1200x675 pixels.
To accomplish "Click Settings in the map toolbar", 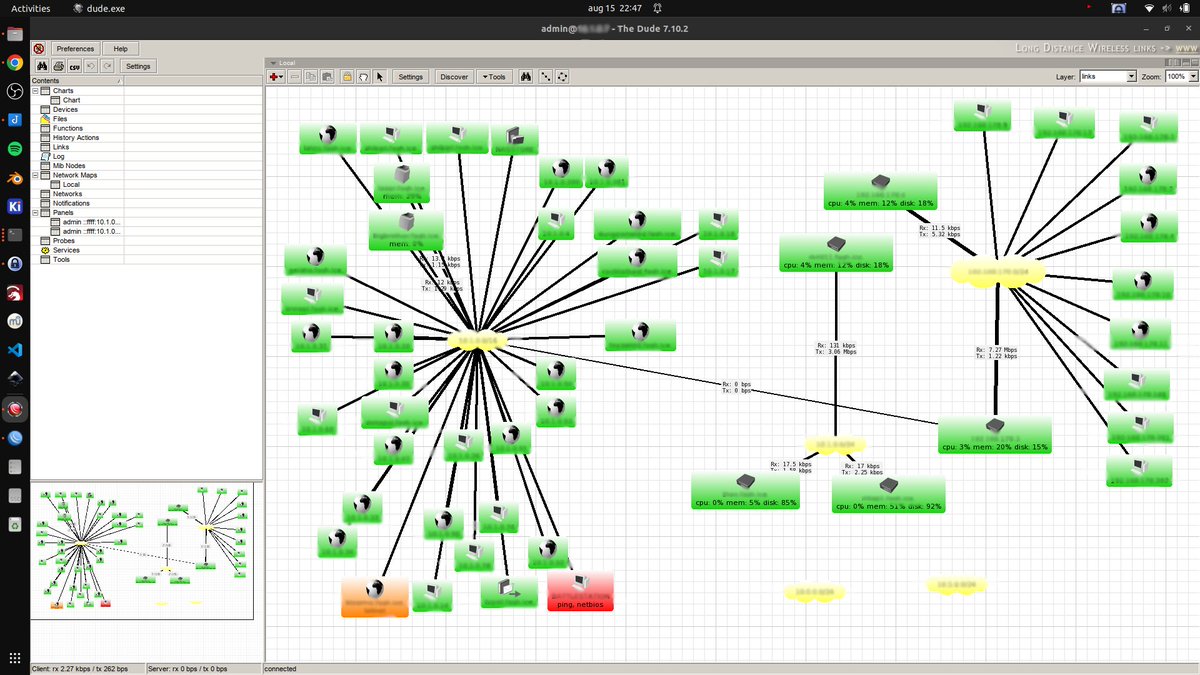I will pos(411,76).
